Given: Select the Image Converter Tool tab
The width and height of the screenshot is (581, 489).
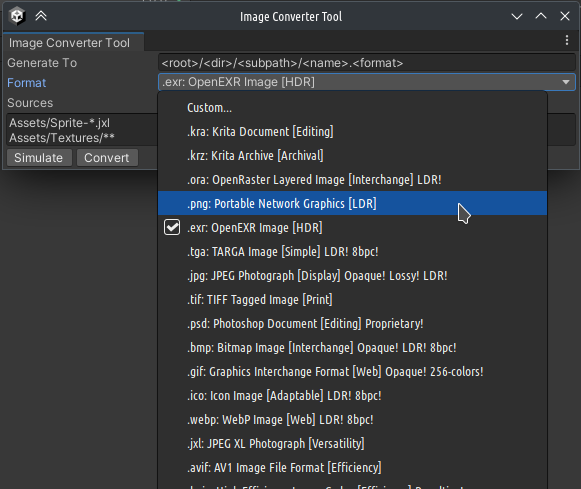Looking at the screenshot, I should (73, 43).
